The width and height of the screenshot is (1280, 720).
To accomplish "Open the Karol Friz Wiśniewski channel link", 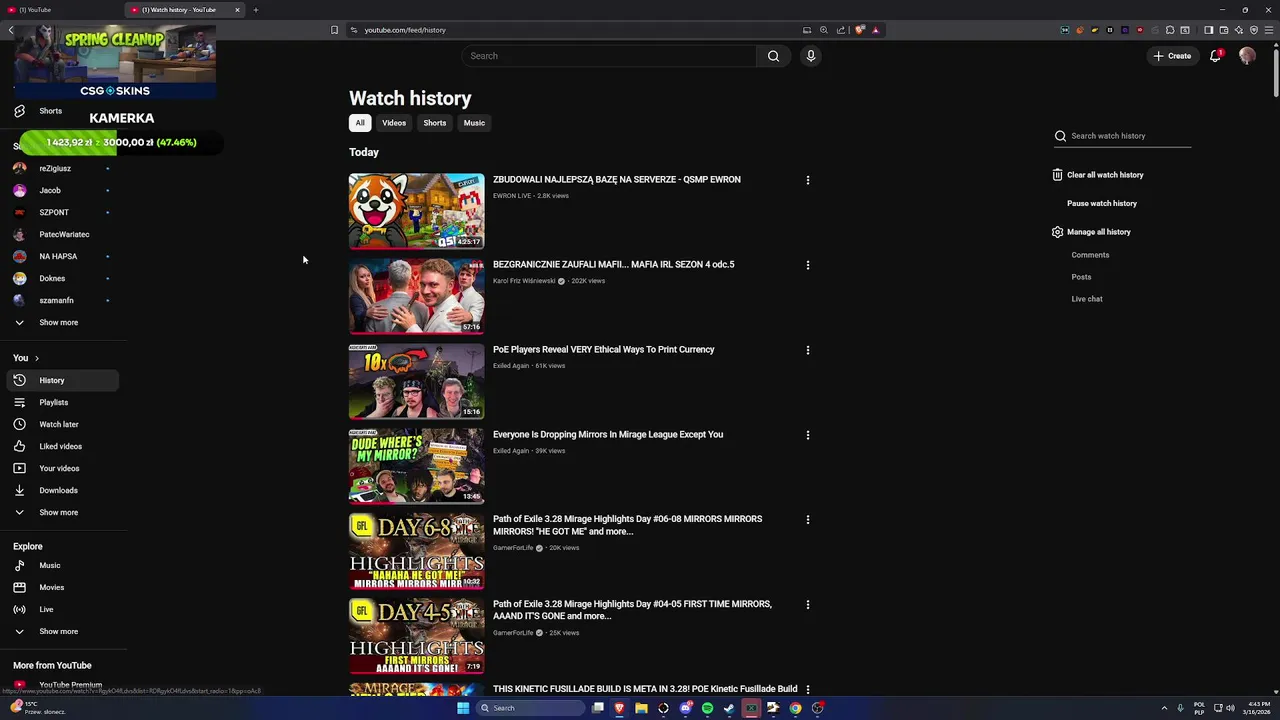I will 524,281.
